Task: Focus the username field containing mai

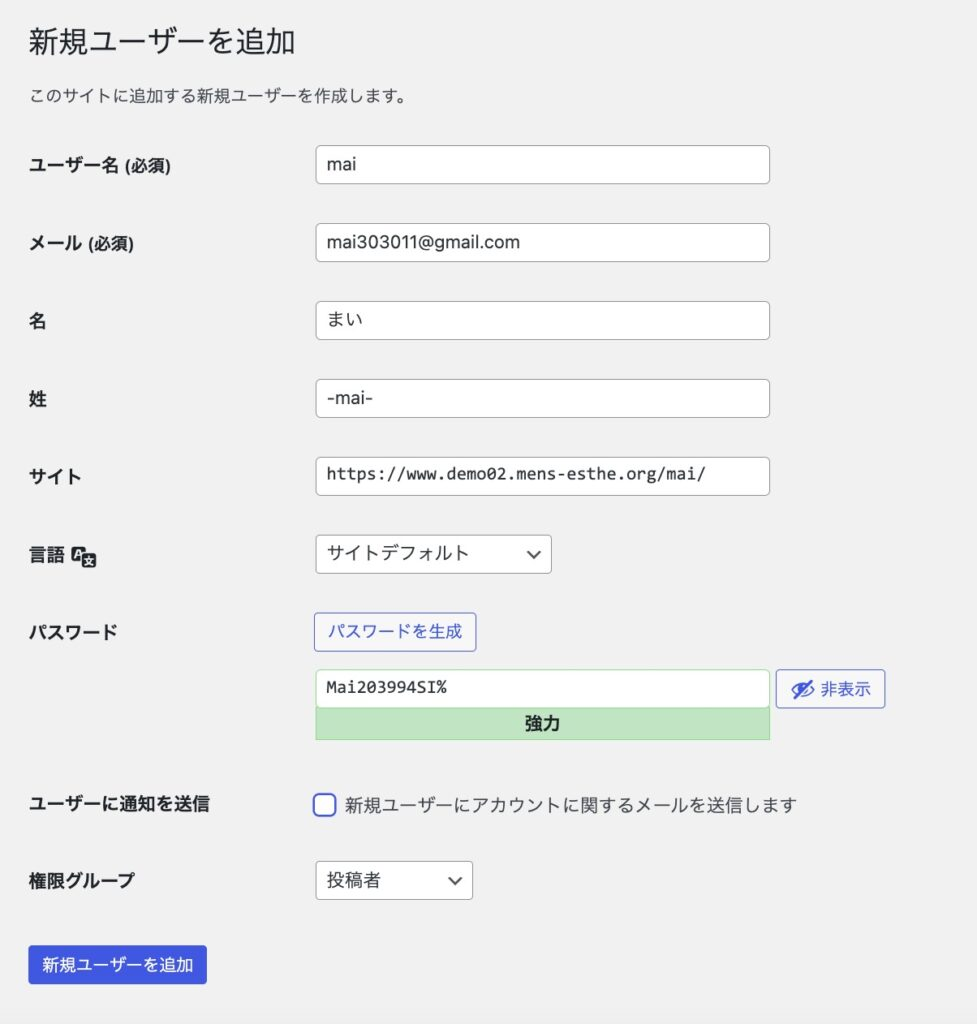Action: [x=542, y=165]
